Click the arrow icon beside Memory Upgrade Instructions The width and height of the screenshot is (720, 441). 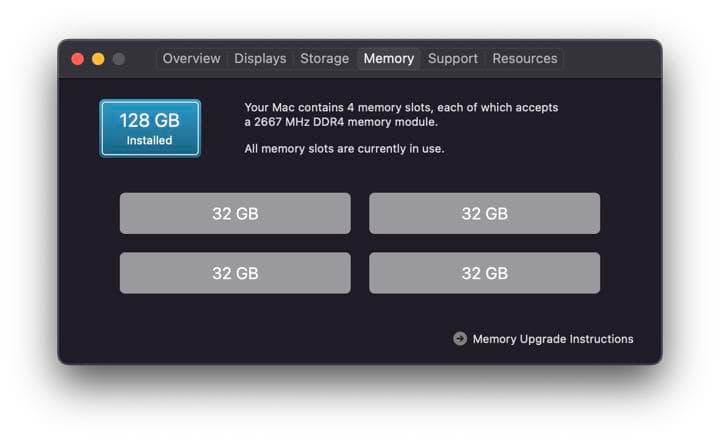(460, 339)
